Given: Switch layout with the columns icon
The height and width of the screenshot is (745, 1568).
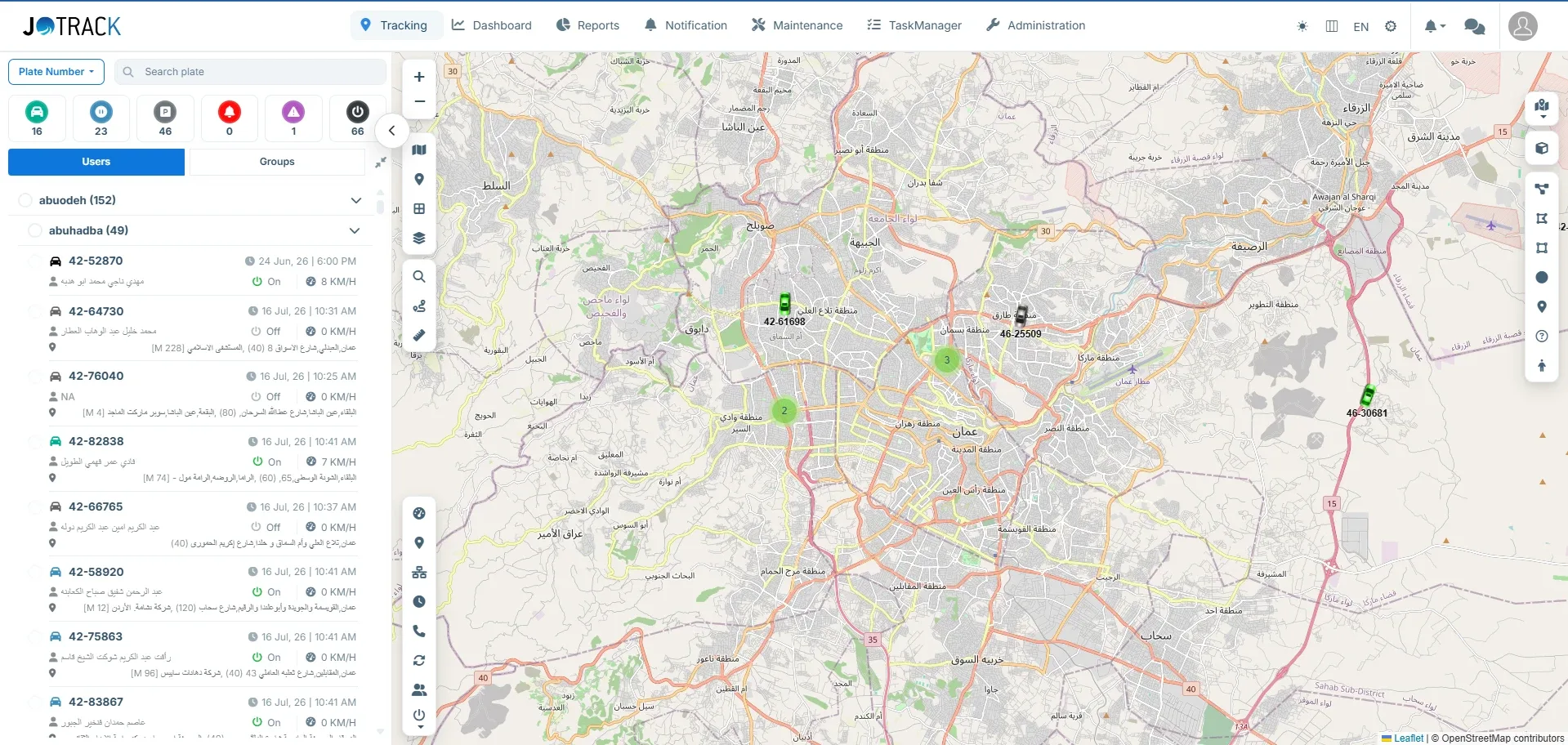Looking at the screenshot, I should [x=1332, y=26].
